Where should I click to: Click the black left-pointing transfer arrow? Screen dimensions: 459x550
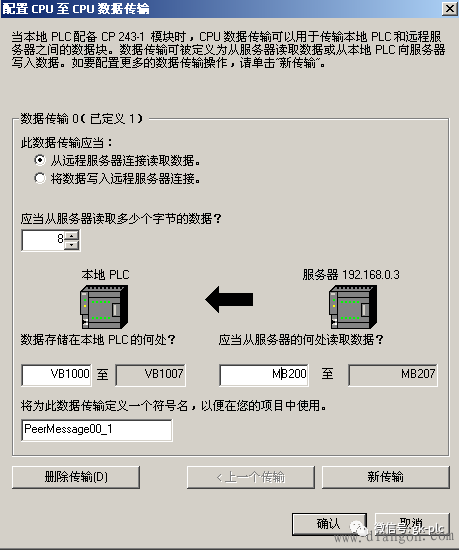pos(229,299)
